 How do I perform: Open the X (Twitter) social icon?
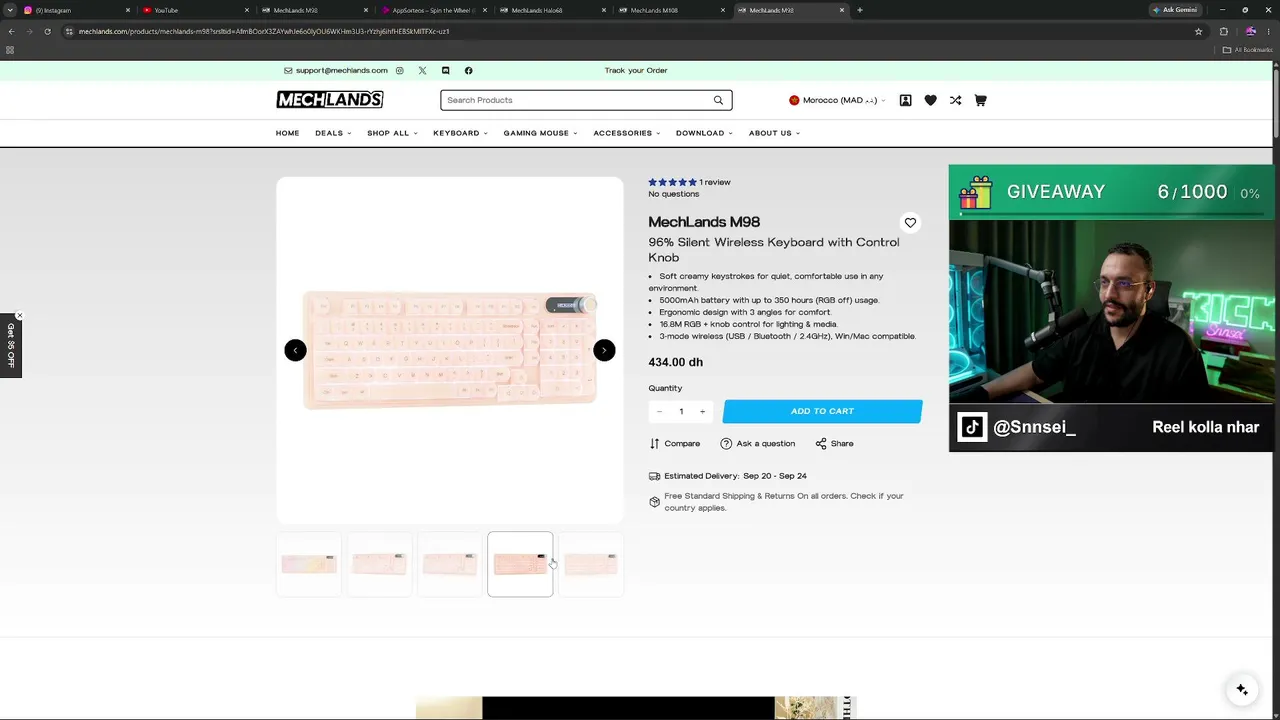[422, 71]
